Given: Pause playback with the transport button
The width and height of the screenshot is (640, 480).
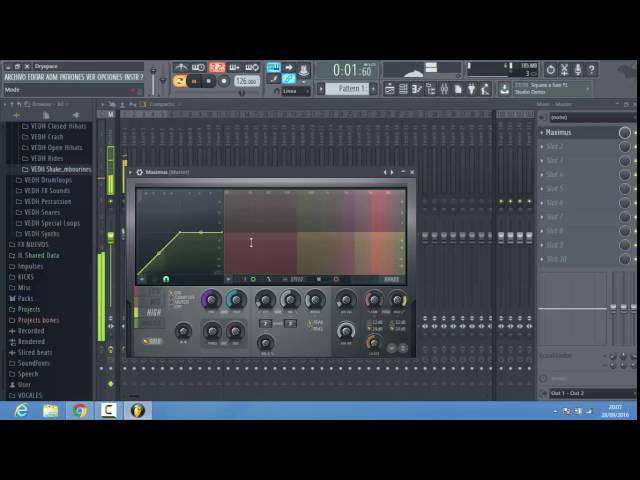Looking at the screenshot, I should 194,81.
